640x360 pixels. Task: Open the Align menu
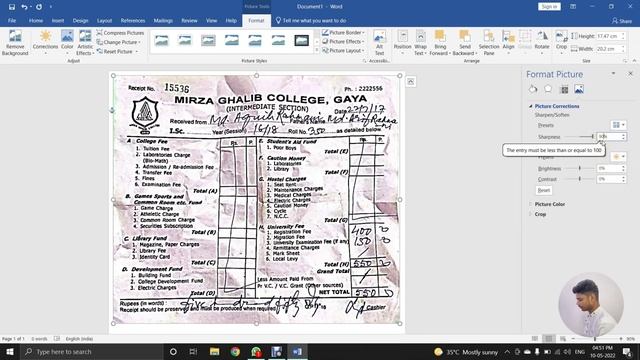pyautogui.click(x=509, y=43)
